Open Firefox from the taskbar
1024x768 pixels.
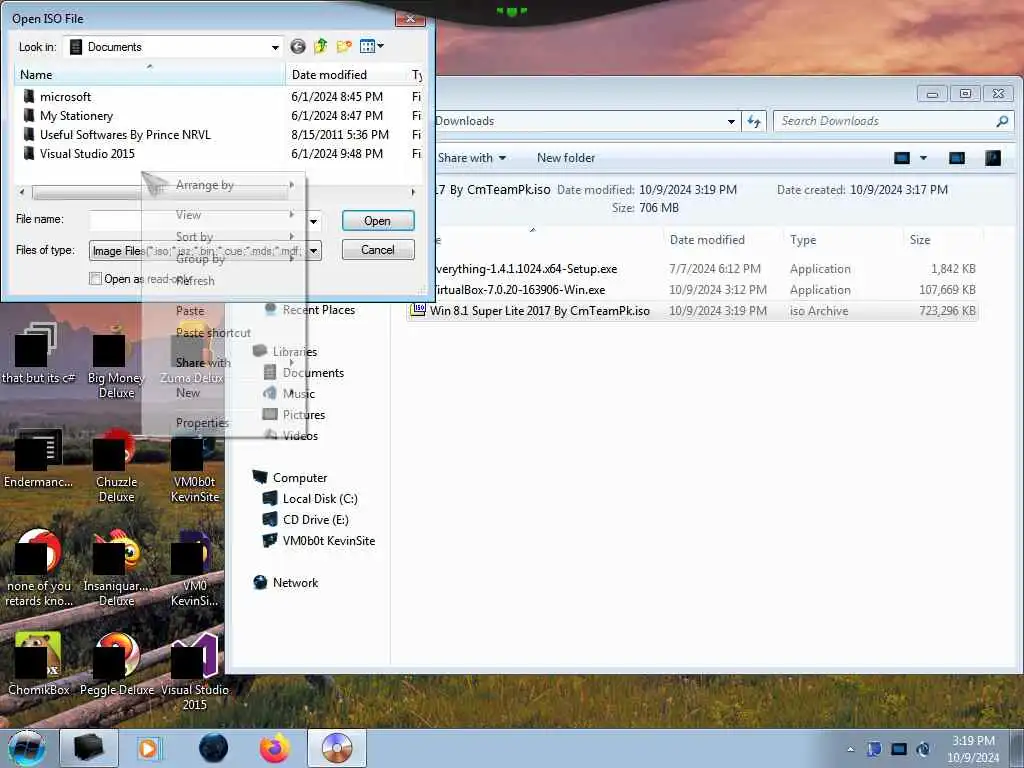click(274, 748)
